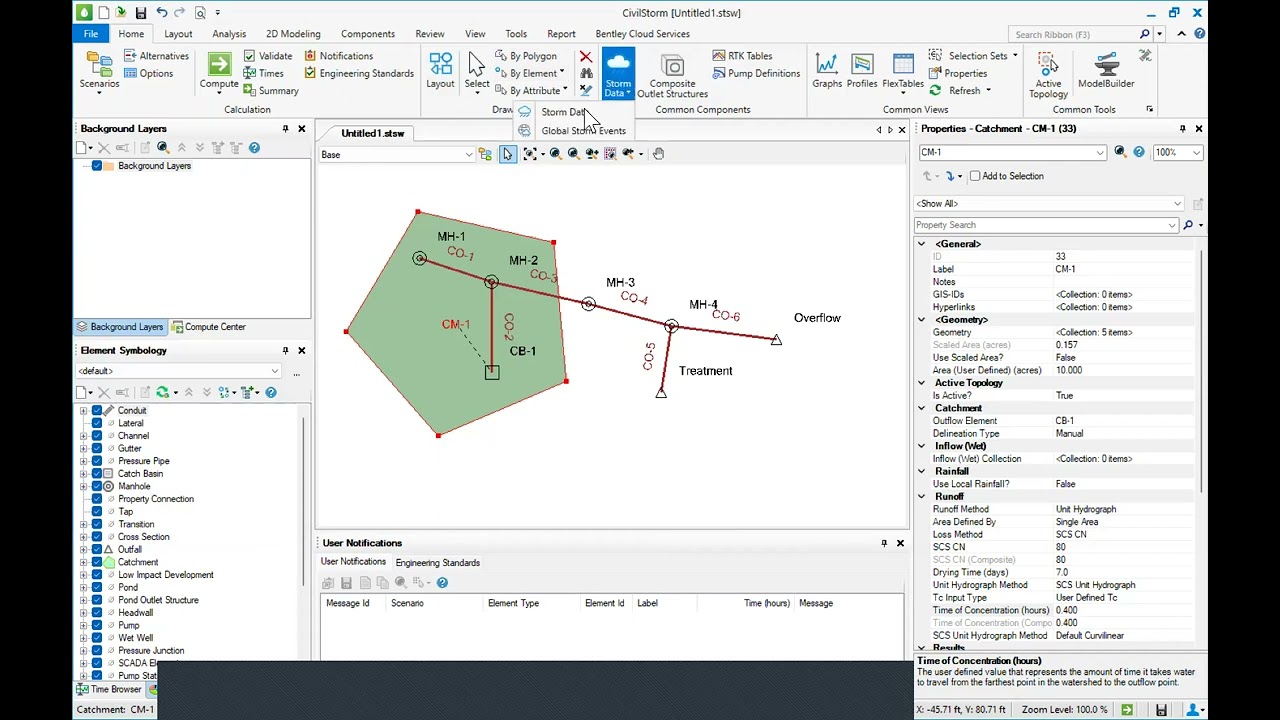The height and width of the screenshot is (720, 1280).
Task: Click the SCS CN value 80
Action: (x=1124, y=547)
